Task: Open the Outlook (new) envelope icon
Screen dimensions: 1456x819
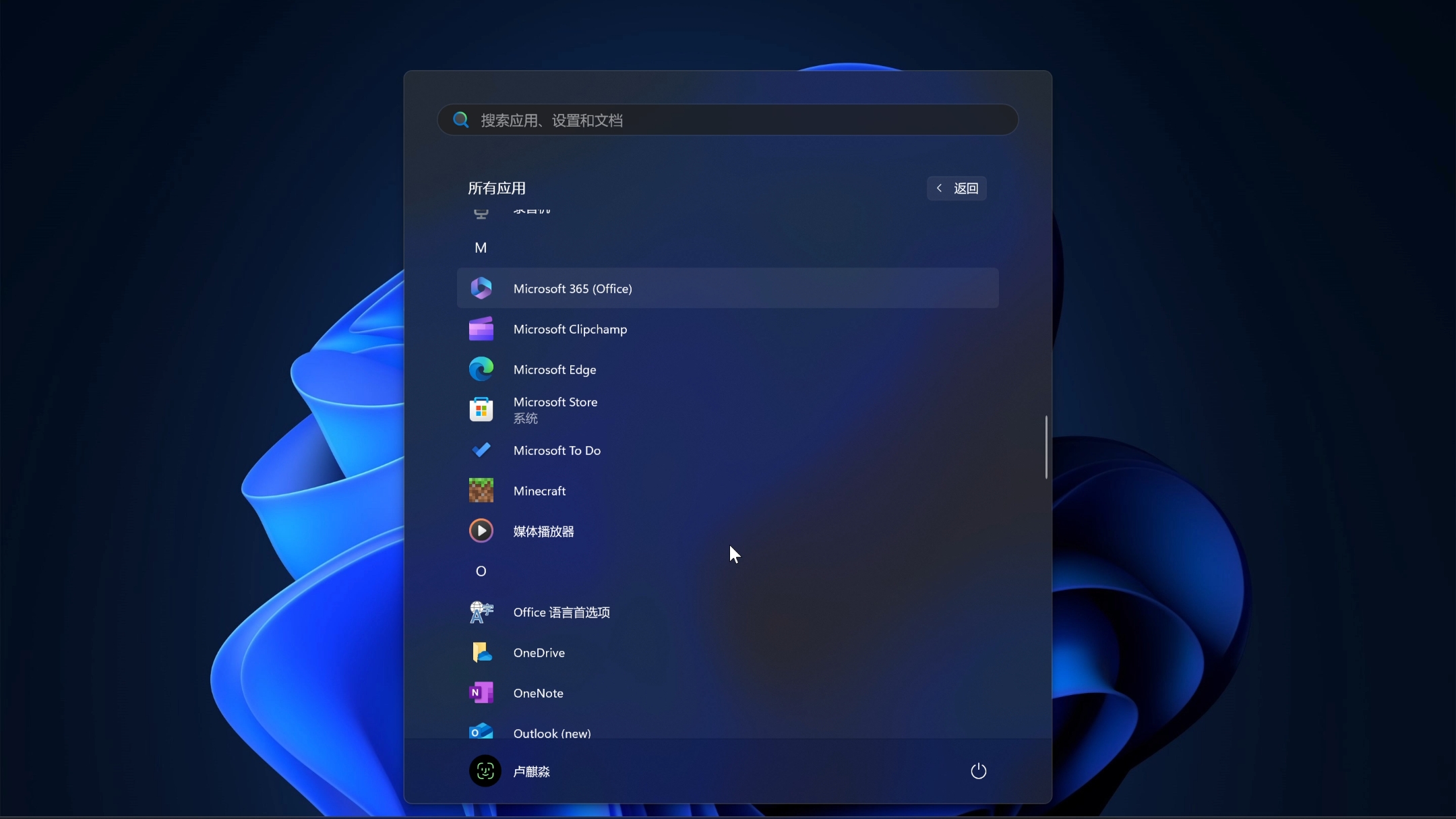Action: coord(481,731)
